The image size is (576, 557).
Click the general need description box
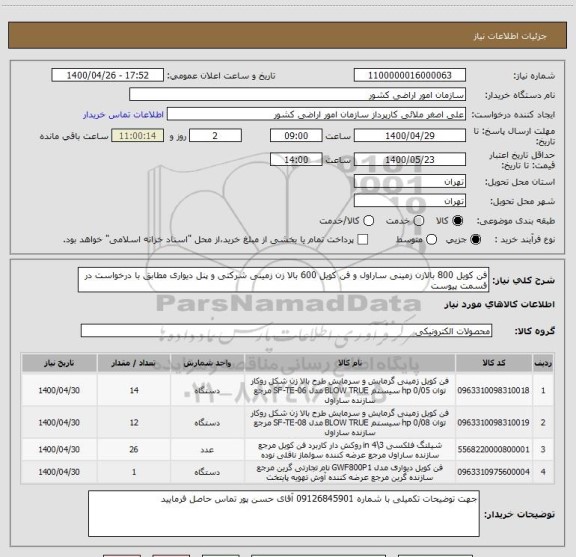click(x=284, y=280)
